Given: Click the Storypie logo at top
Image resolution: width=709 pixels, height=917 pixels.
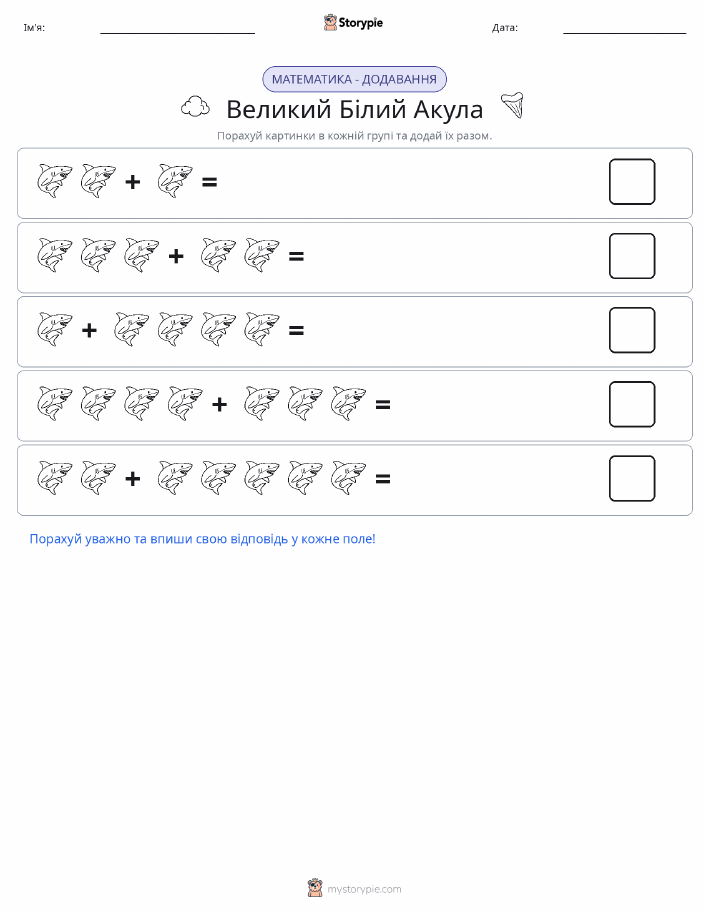Looking at the screenshot, I should click(353, 23).
